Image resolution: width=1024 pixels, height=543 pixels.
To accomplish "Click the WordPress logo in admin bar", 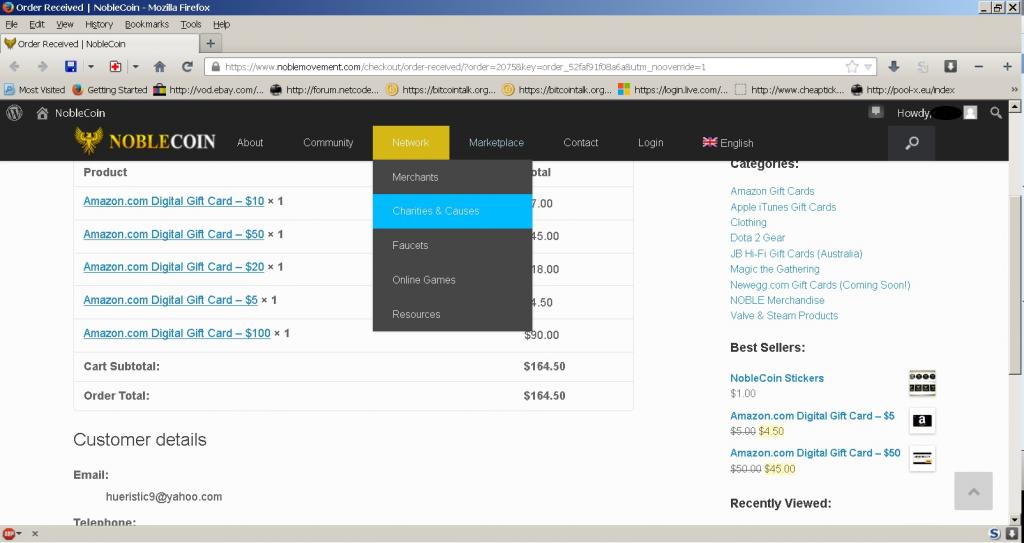I will (x=14, y=113).
